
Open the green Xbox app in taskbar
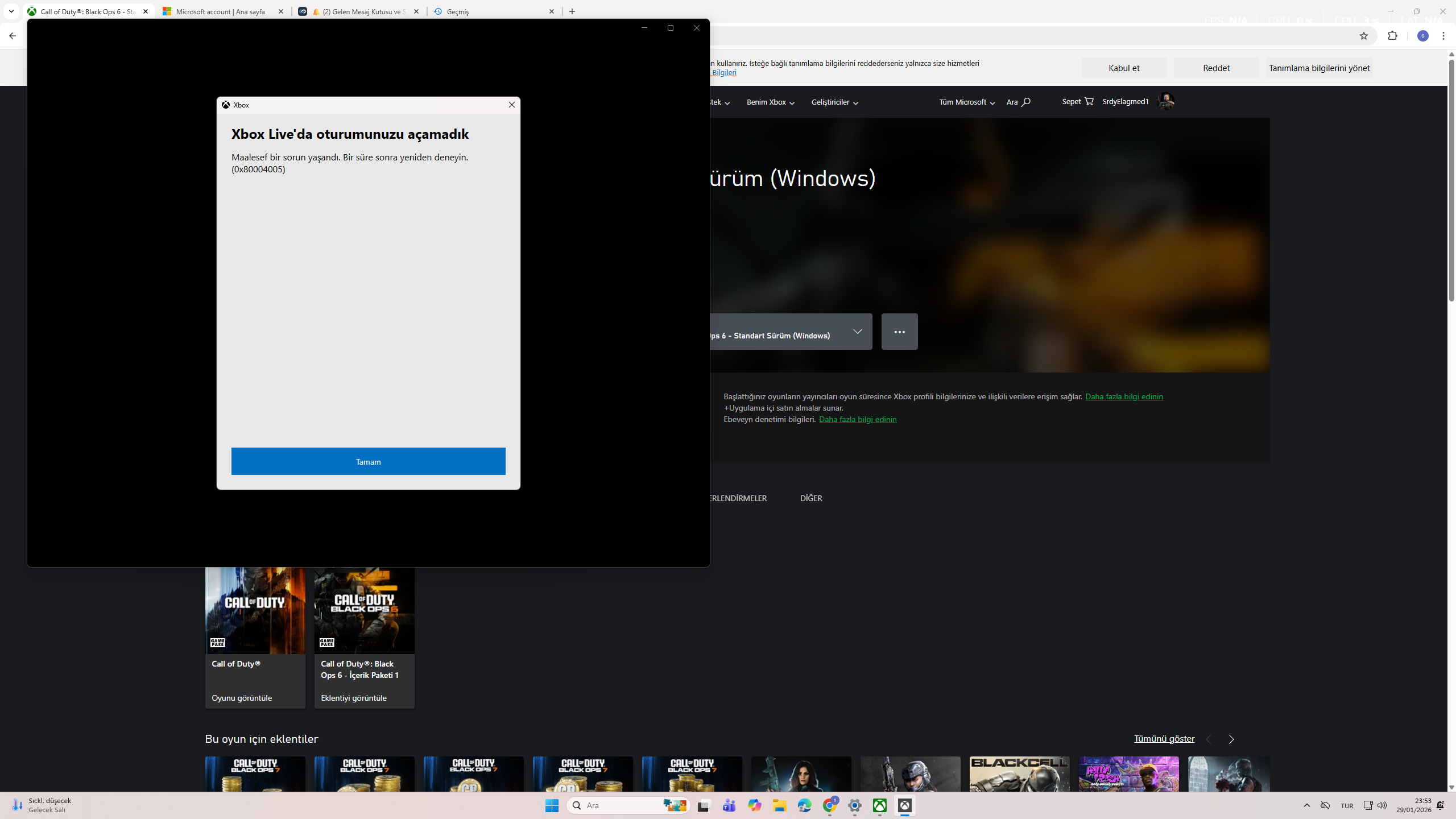coord(880,805)
